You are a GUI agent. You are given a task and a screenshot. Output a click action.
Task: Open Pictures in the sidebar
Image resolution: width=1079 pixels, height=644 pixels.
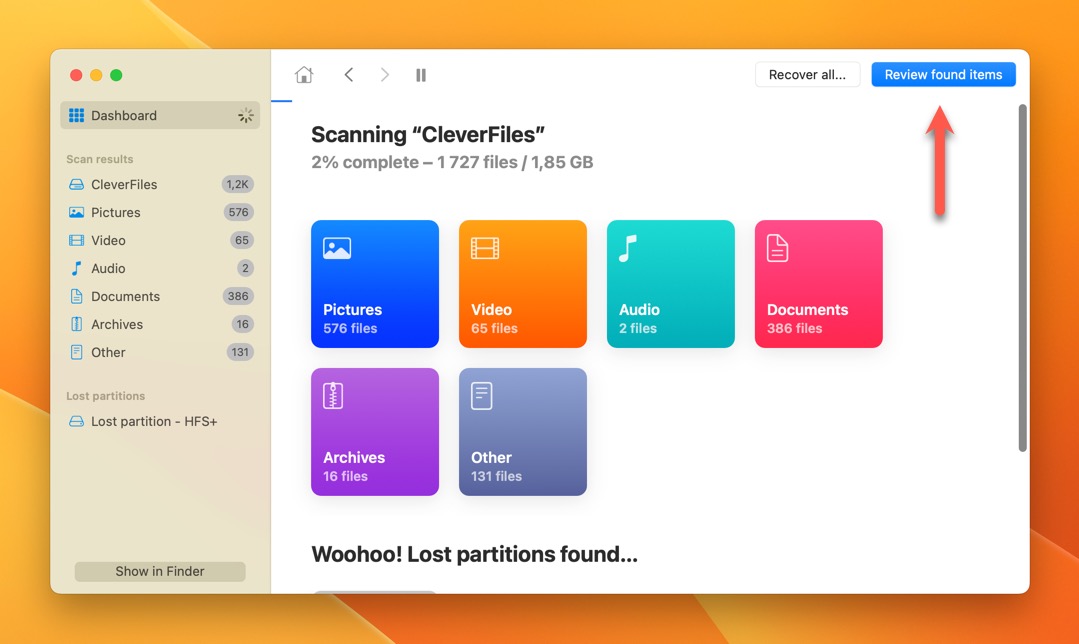pos(160,212)
